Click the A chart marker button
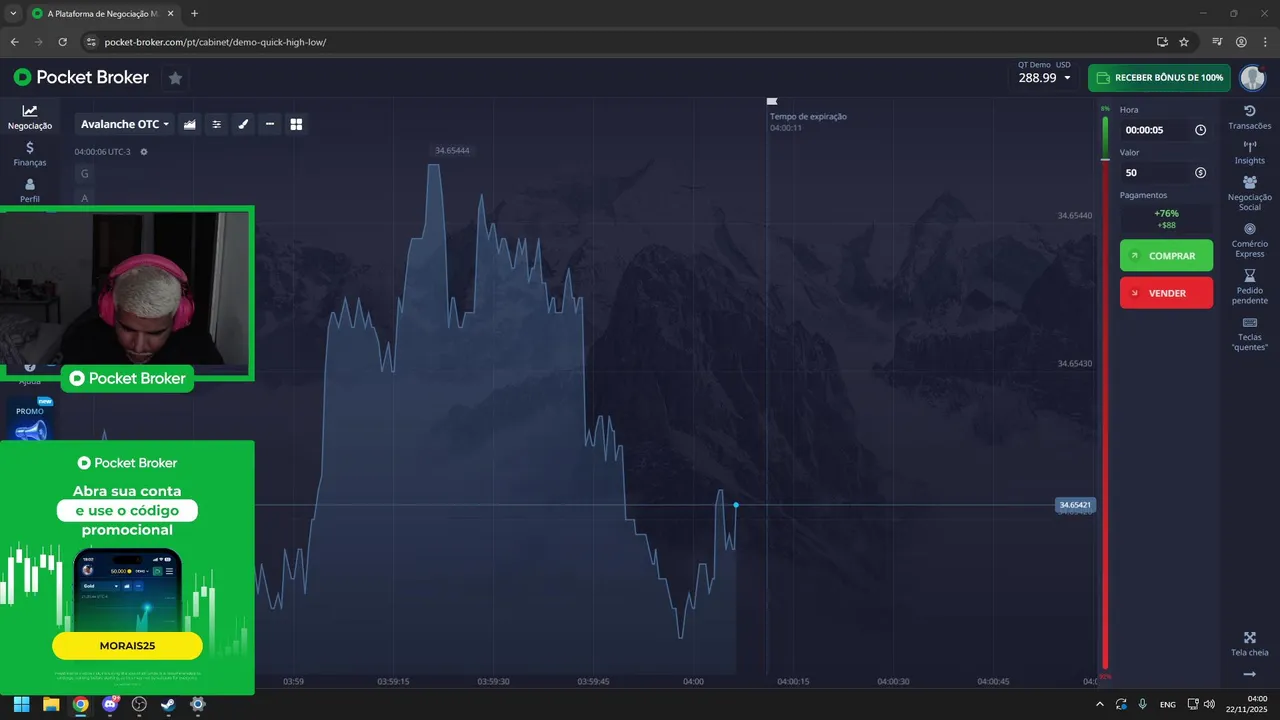The width and height of the screenshot is (1280, 720). [x=85, y=198]
